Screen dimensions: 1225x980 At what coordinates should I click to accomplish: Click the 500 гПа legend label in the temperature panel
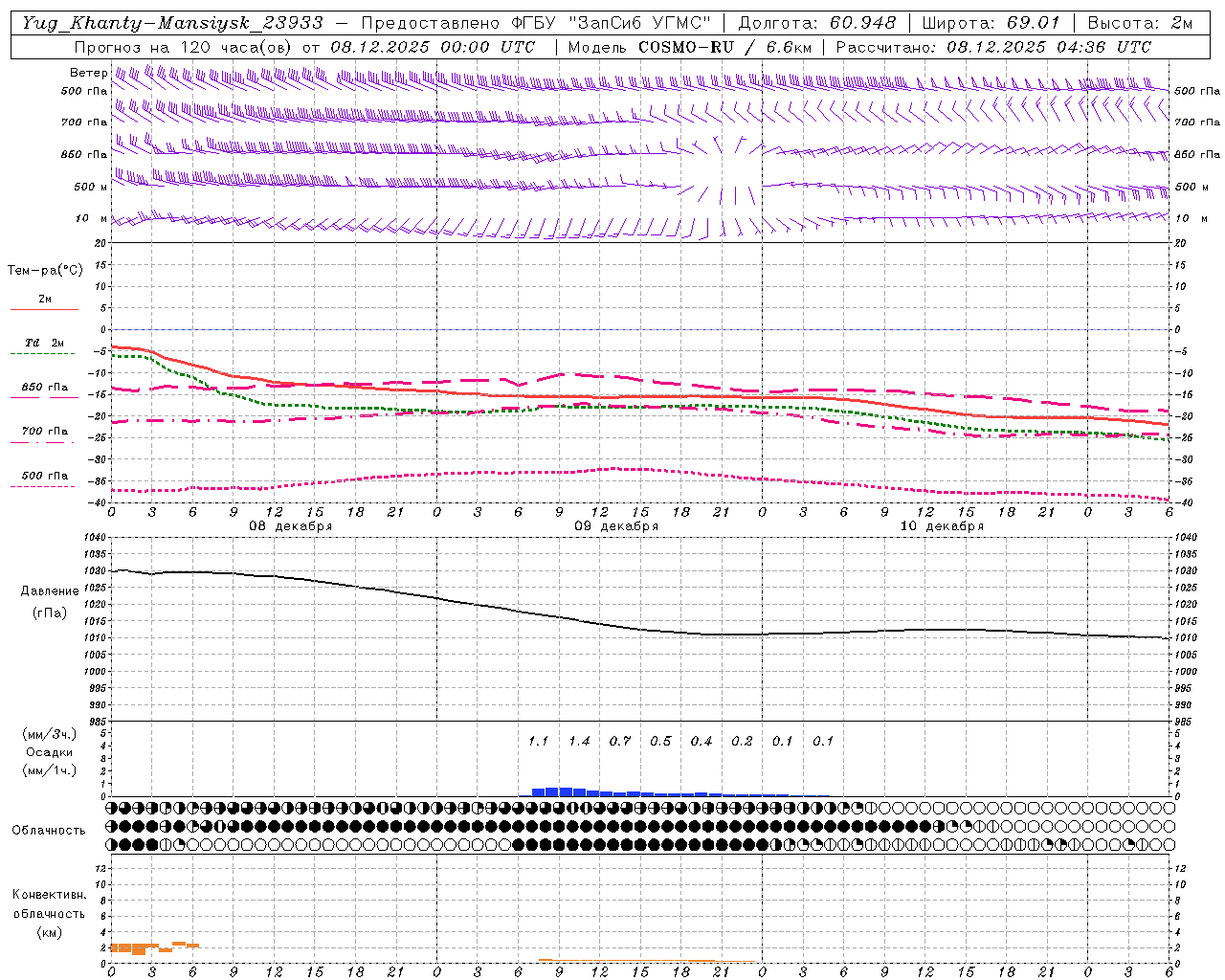(45, 476)
